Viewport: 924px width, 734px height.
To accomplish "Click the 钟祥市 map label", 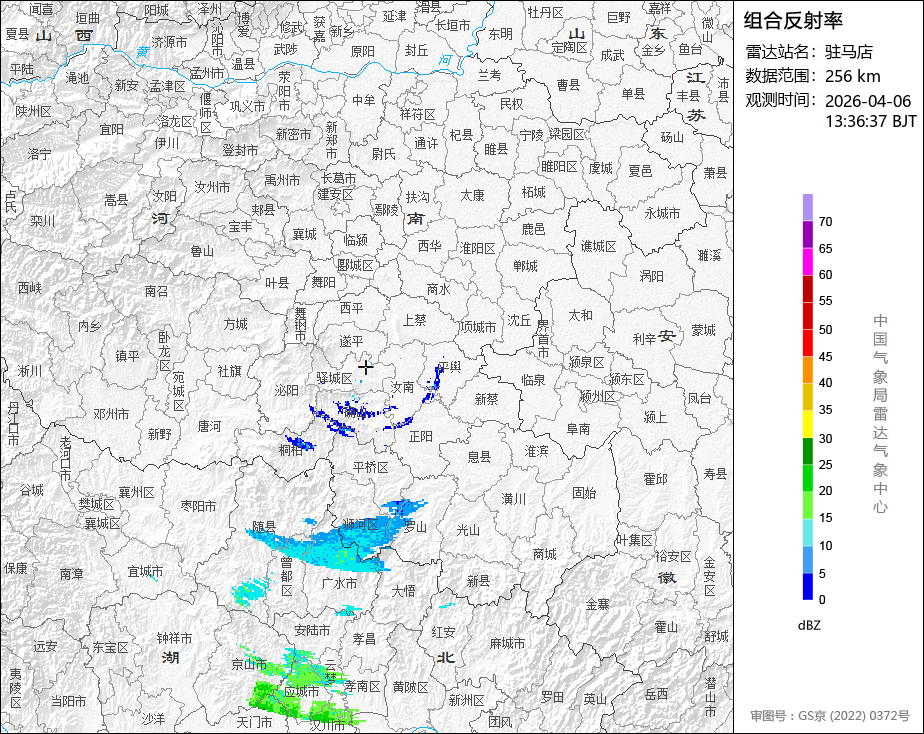I will click(174, 638).
